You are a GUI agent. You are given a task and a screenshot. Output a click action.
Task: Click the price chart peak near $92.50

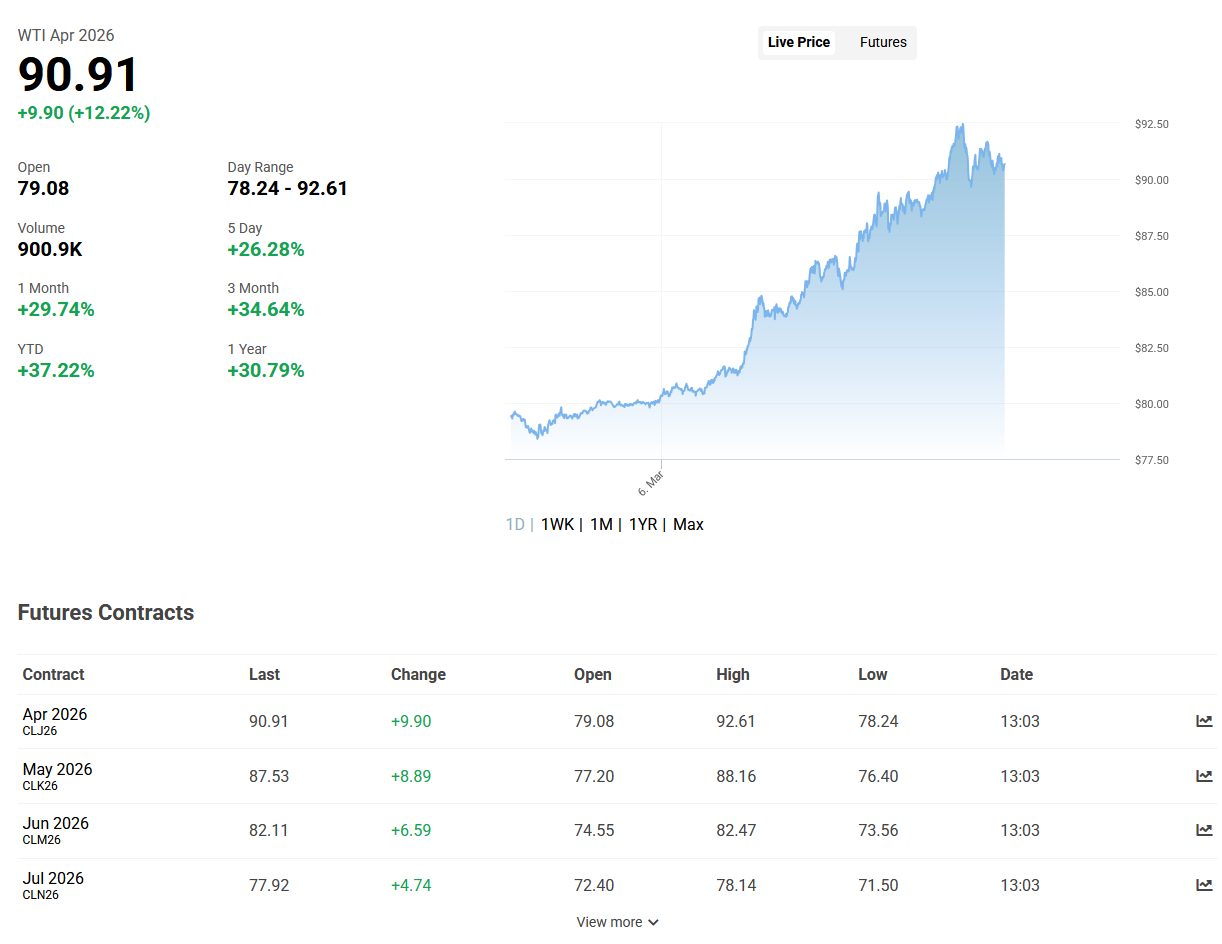(961, 126)
